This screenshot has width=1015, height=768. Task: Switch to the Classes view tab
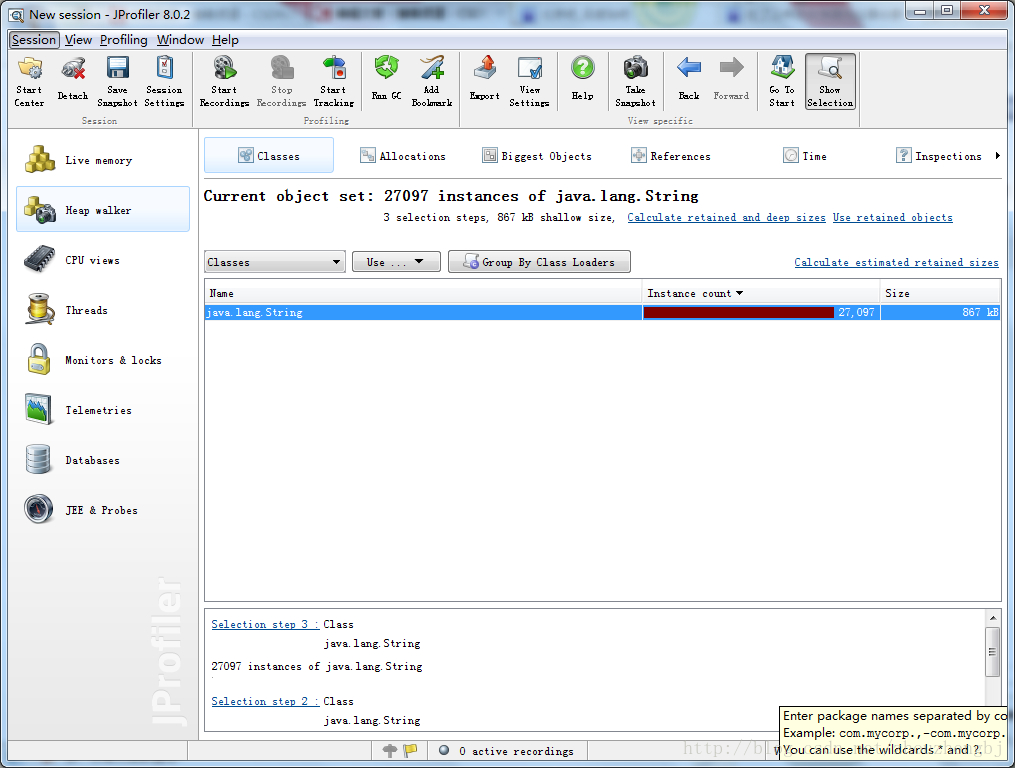pos(269,155)
